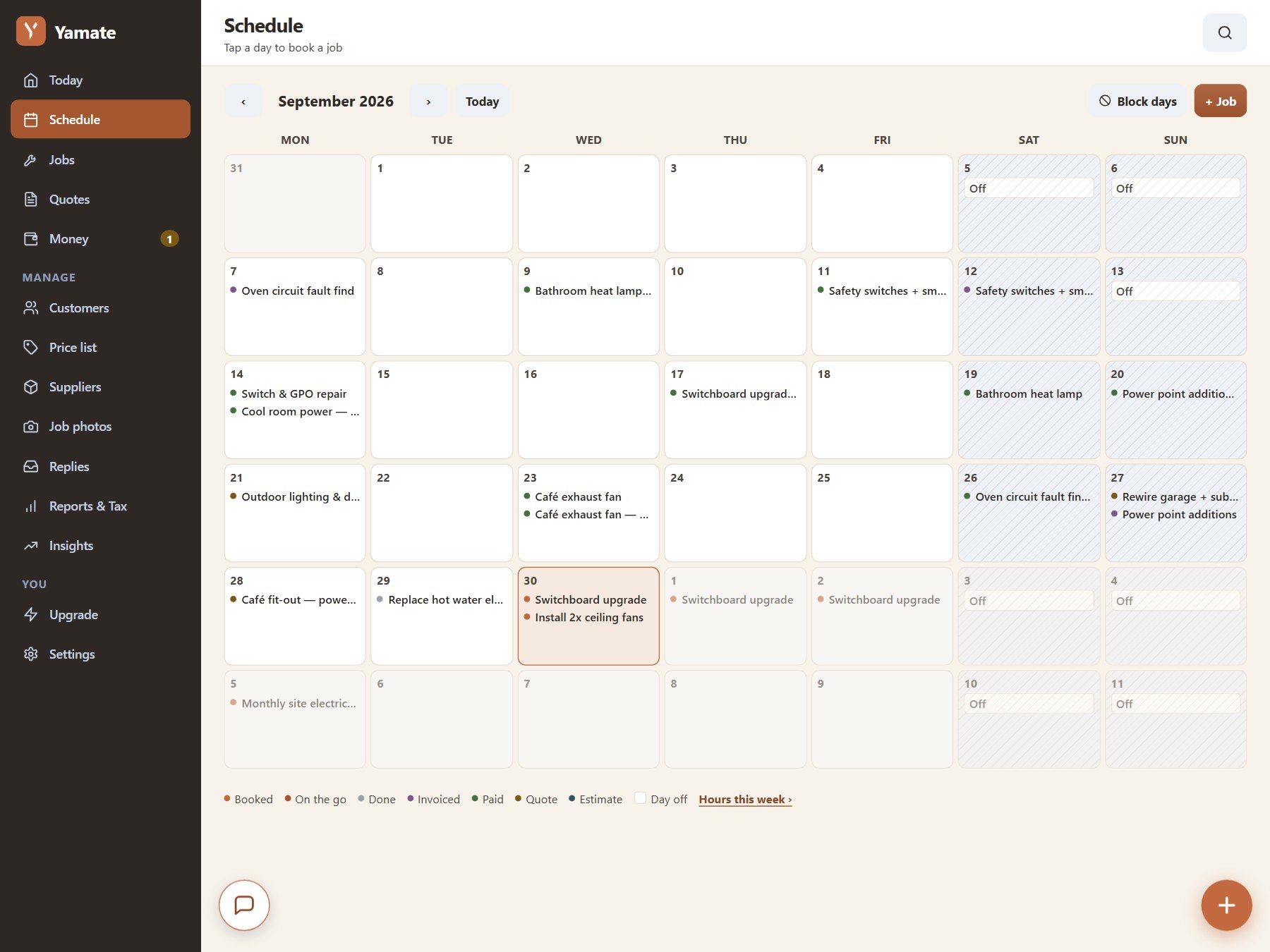
Task: Click the Money notification badge
Action: [x=169, y=239]
